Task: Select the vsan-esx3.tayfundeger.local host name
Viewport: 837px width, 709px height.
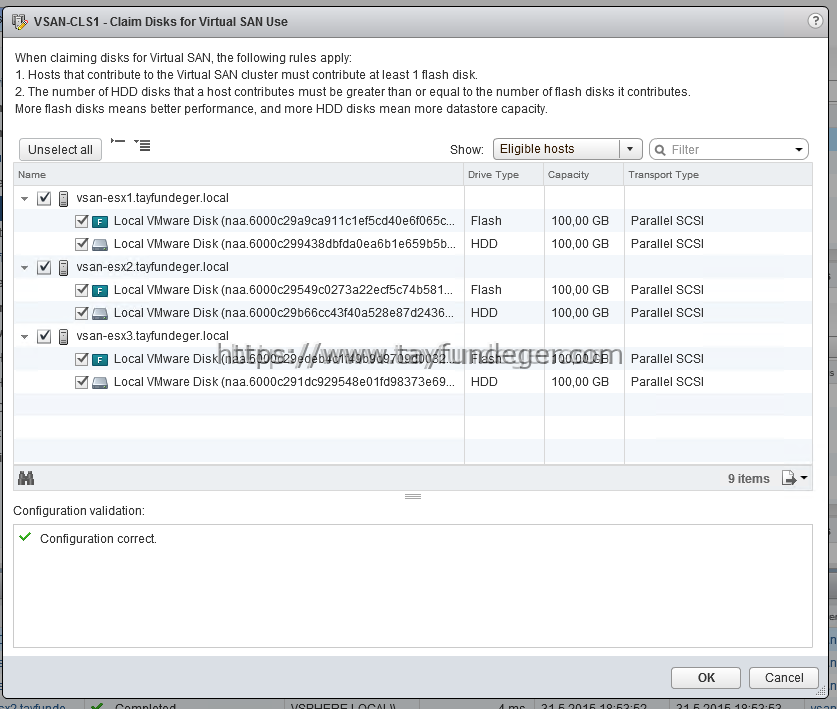Action: pos(152,336)
